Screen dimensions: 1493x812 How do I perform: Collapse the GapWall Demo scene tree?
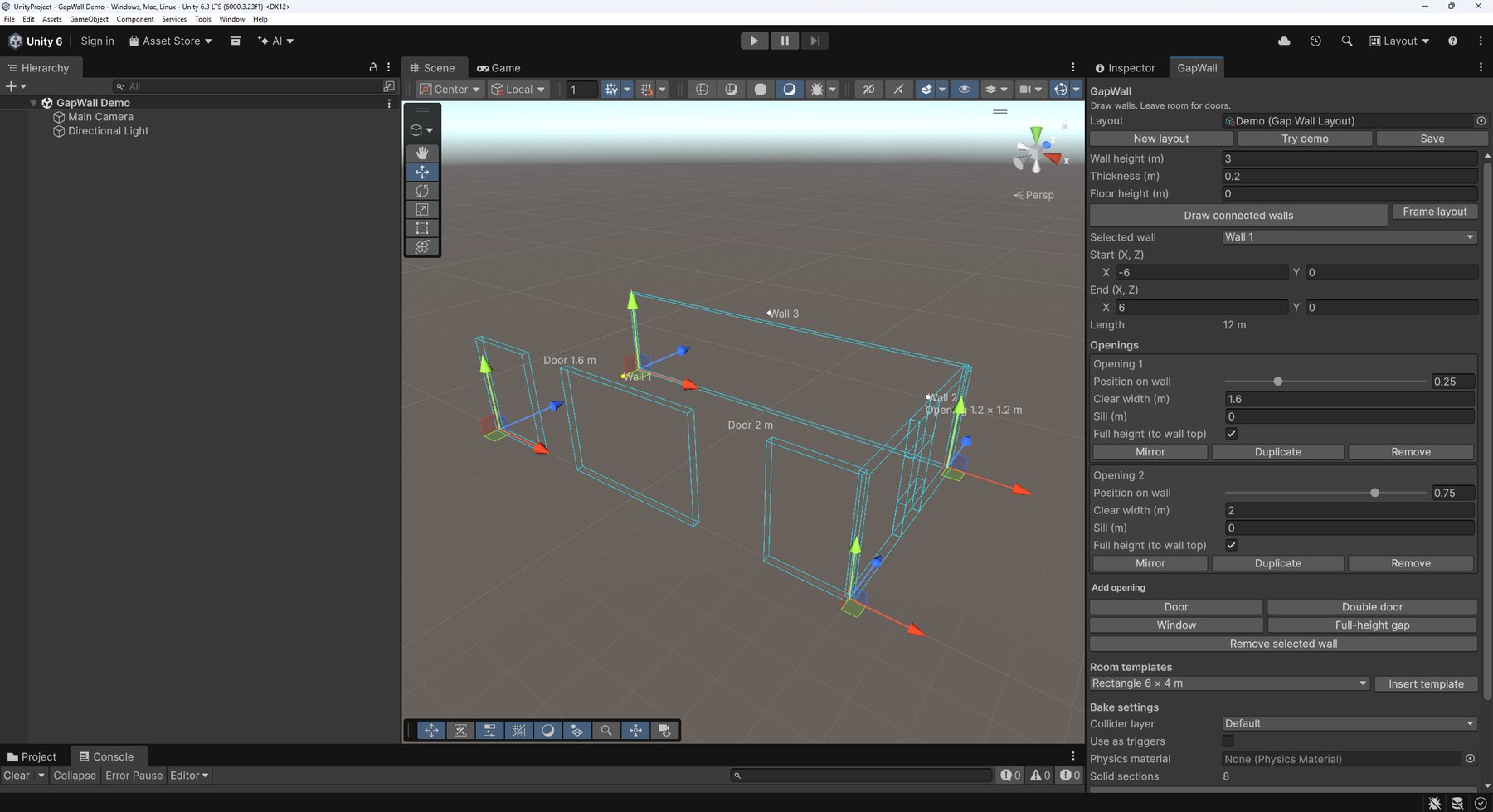(x=33, y=103)
